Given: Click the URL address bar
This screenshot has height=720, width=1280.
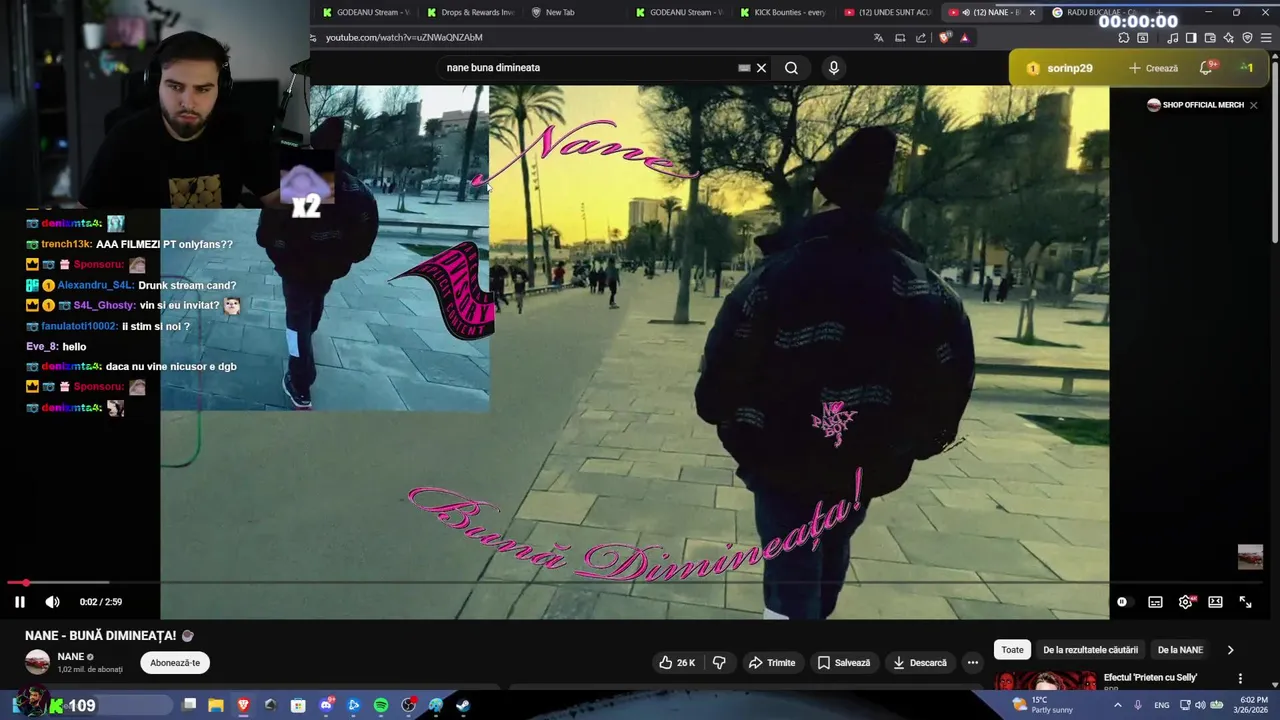Looking at the screenshot, I should 590,37.
